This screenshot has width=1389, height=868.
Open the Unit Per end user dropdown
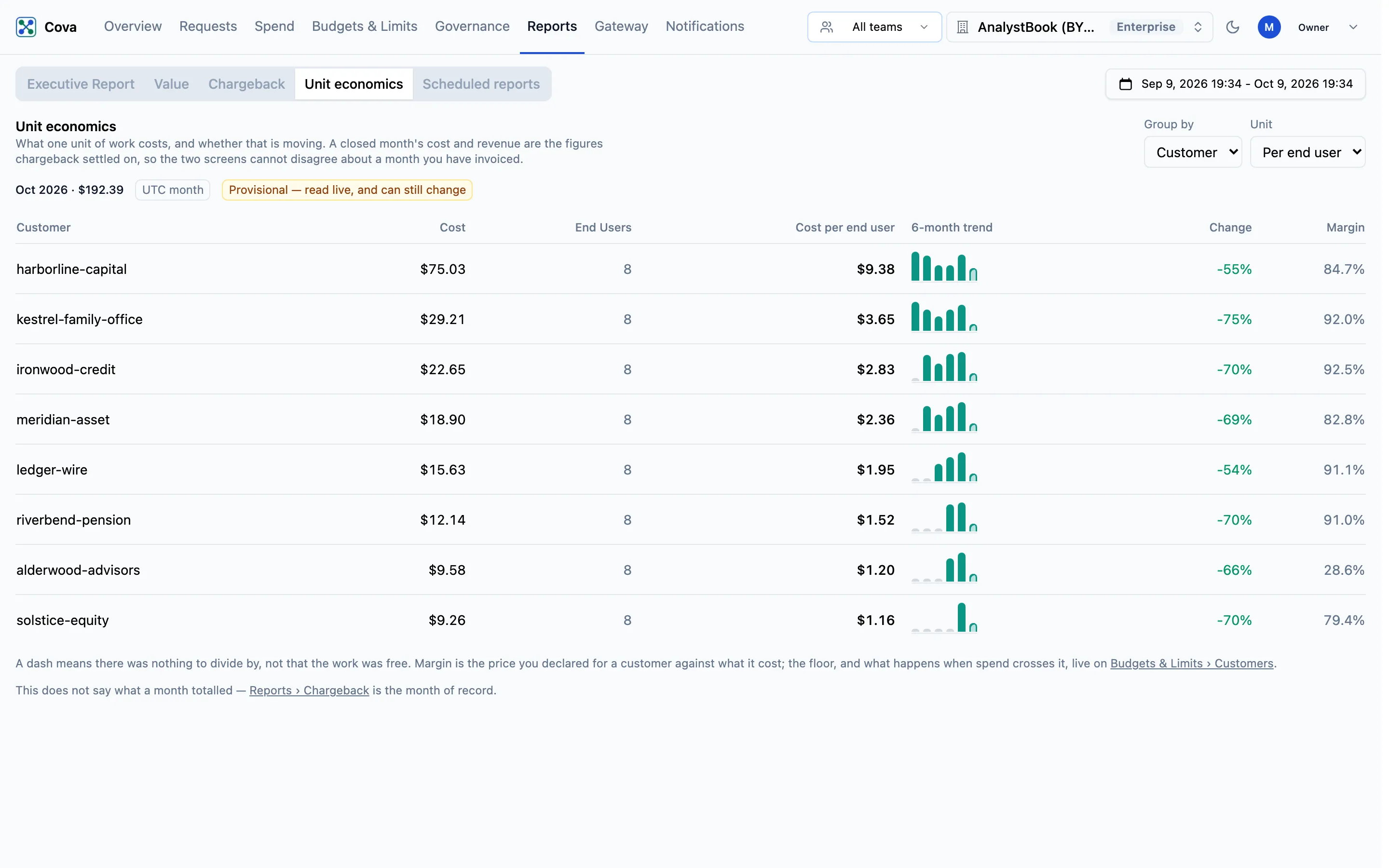pyautogui.click(x=1307, y=152)
